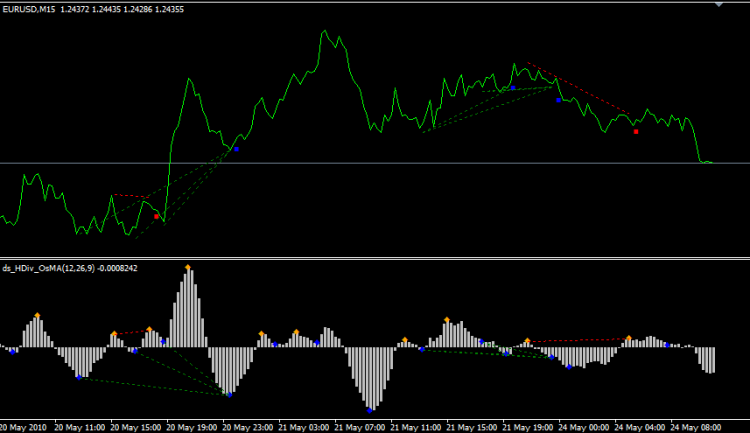750x433 pixels.
Task: Select the red square marker near 20 May 19:00
Action: coord(156,217)
